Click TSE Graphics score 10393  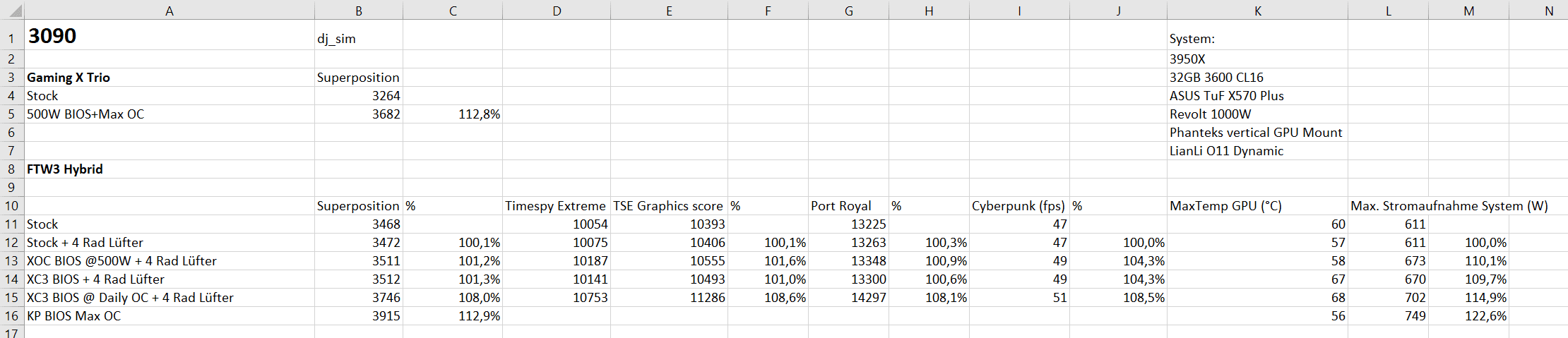669,224
